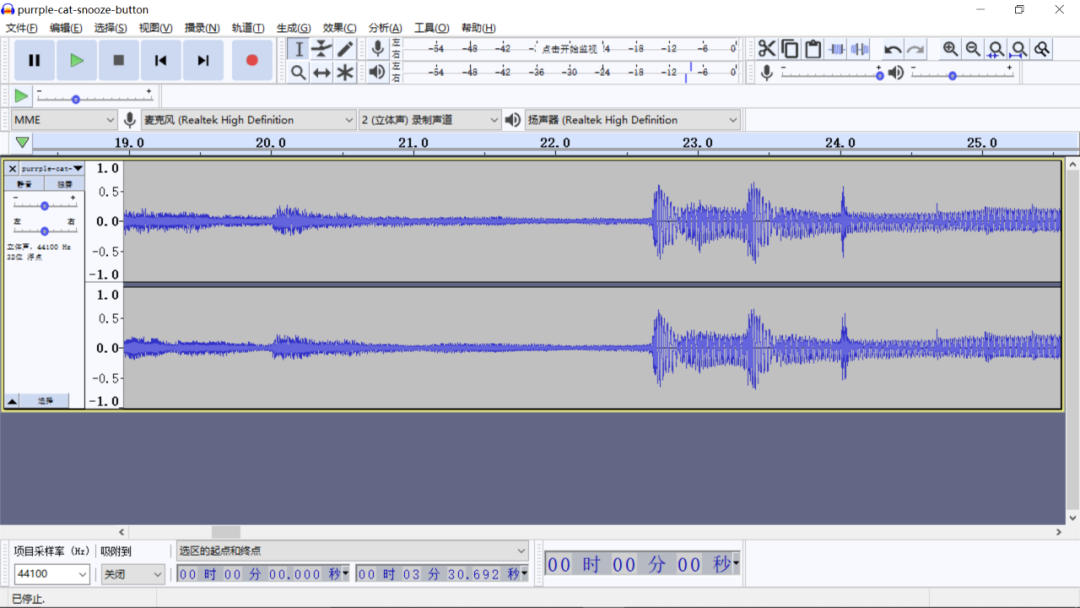The height and width of the screenshot is (608, 1080).
Task: Click the selection start time field
Action: (x=263, y=574)
